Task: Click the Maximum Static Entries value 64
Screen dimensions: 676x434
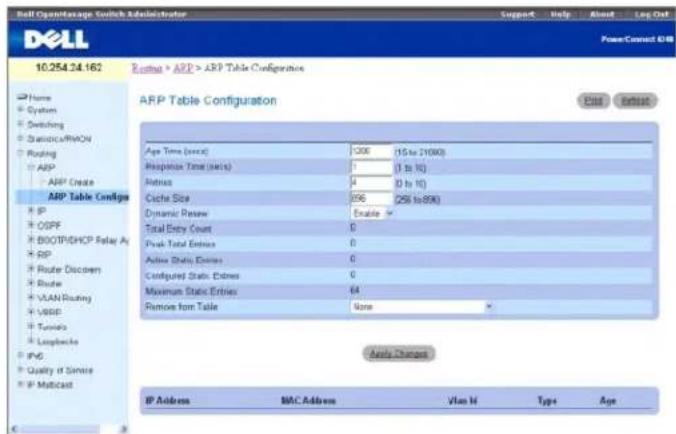Action: [355, 290]
